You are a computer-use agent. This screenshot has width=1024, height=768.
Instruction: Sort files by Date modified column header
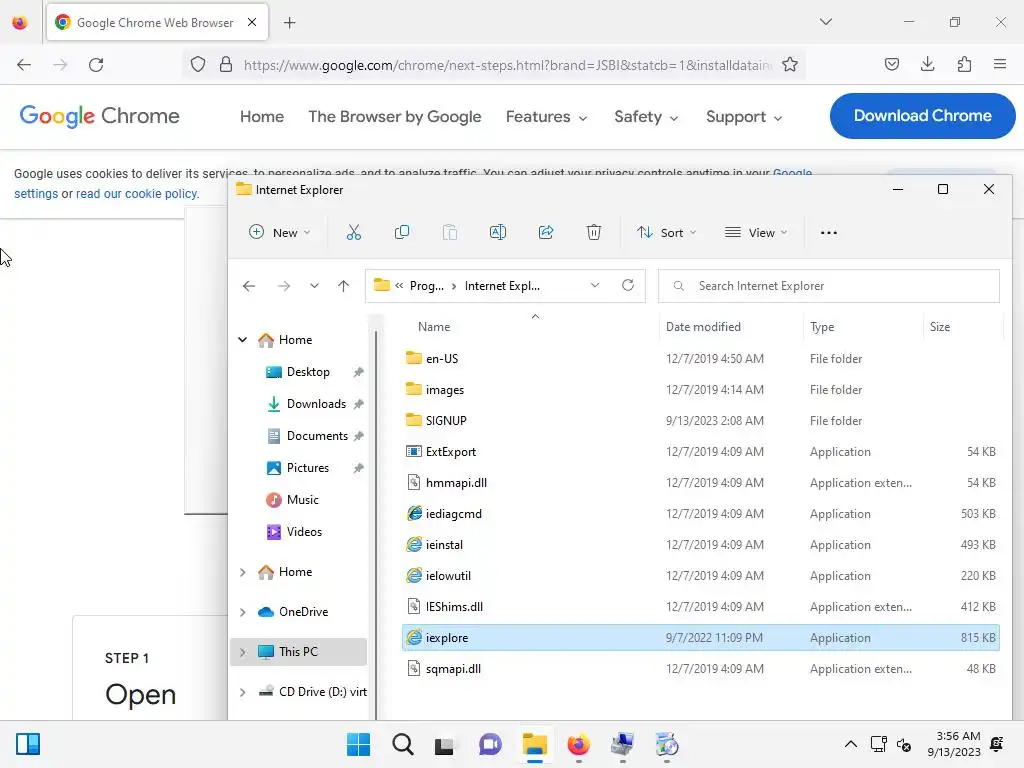coord(703,327)
